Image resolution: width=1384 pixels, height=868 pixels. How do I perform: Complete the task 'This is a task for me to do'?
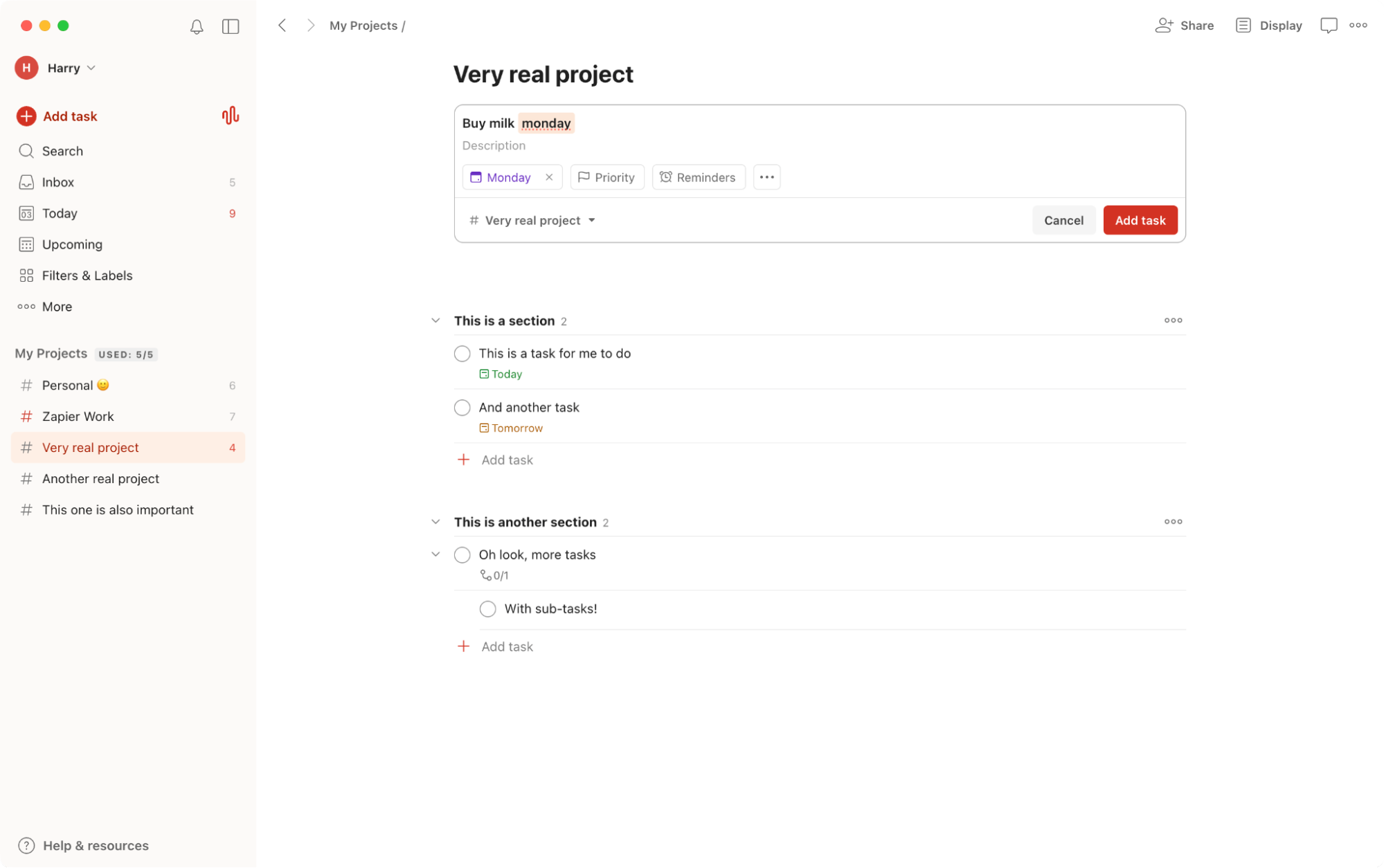[x=462, y=353]
